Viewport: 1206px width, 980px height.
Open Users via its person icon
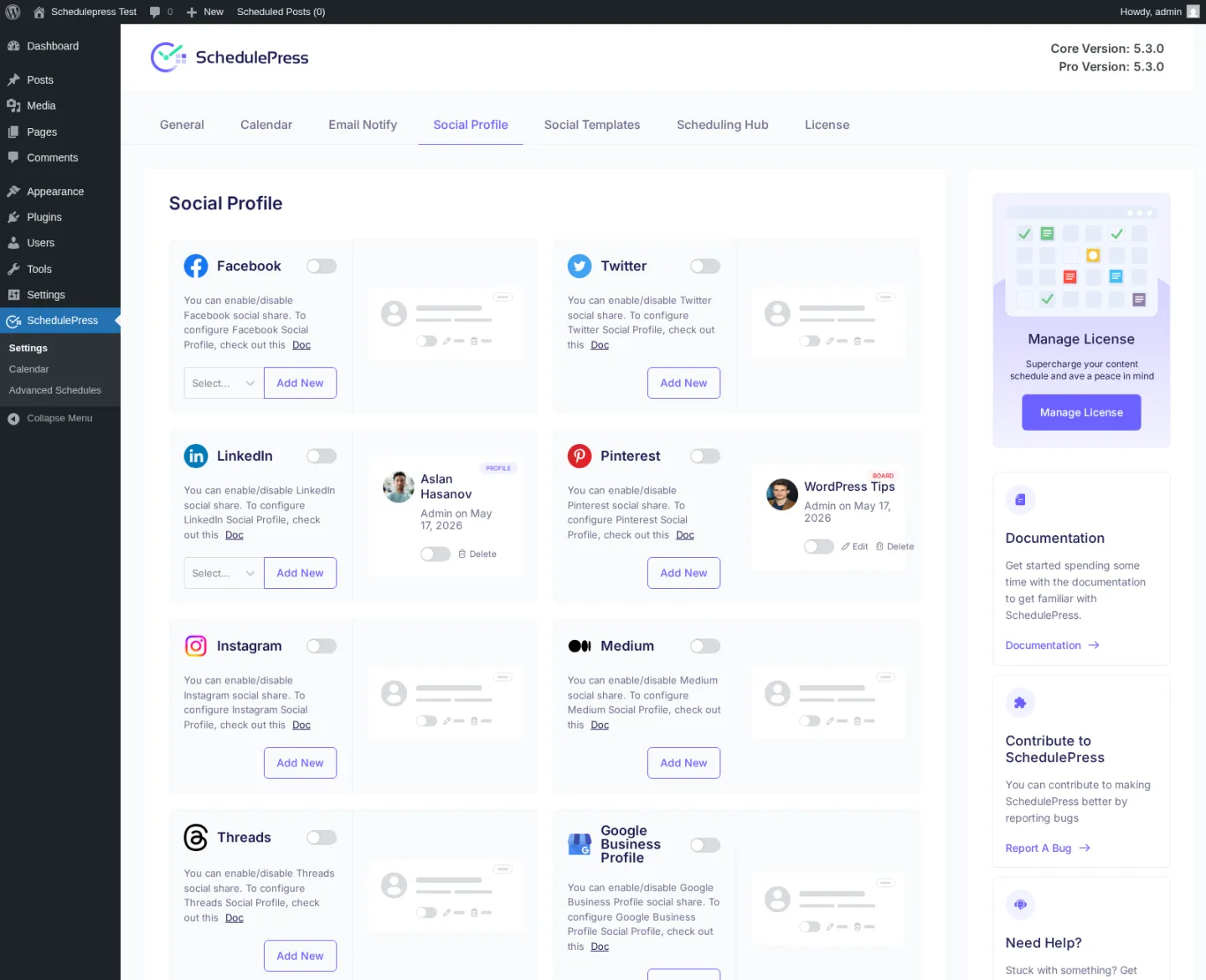[13, 243]
